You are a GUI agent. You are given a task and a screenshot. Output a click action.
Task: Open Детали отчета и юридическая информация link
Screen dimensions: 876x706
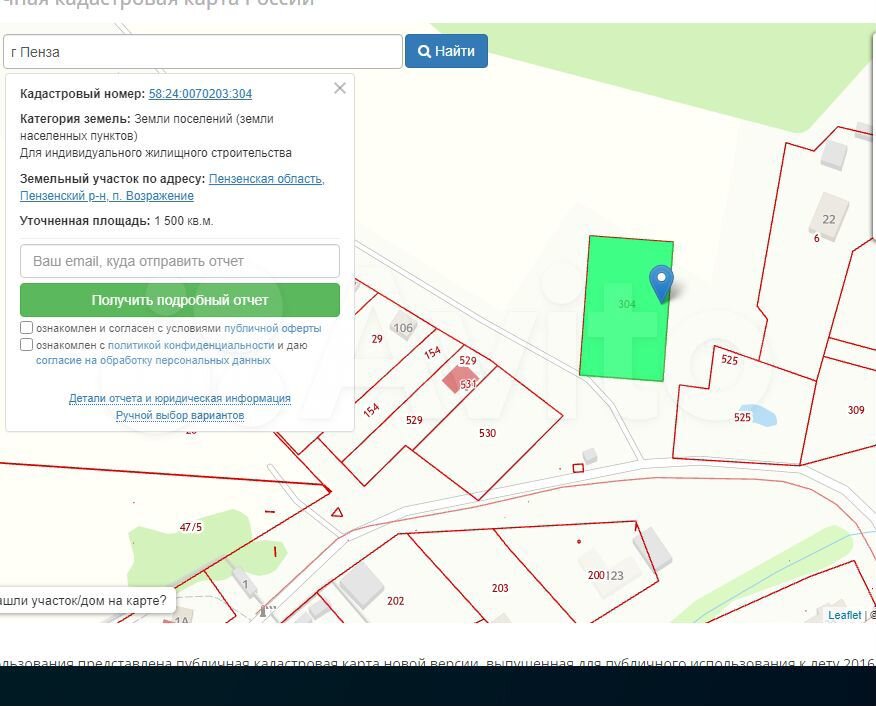[180, 398]
